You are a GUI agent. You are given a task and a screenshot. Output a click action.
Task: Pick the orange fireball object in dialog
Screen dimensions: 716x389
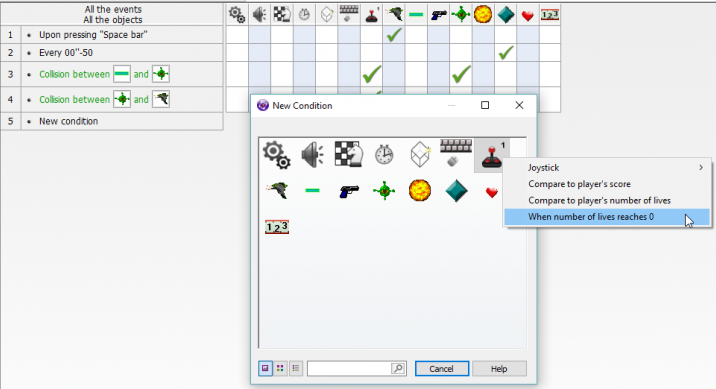[420, 190]
